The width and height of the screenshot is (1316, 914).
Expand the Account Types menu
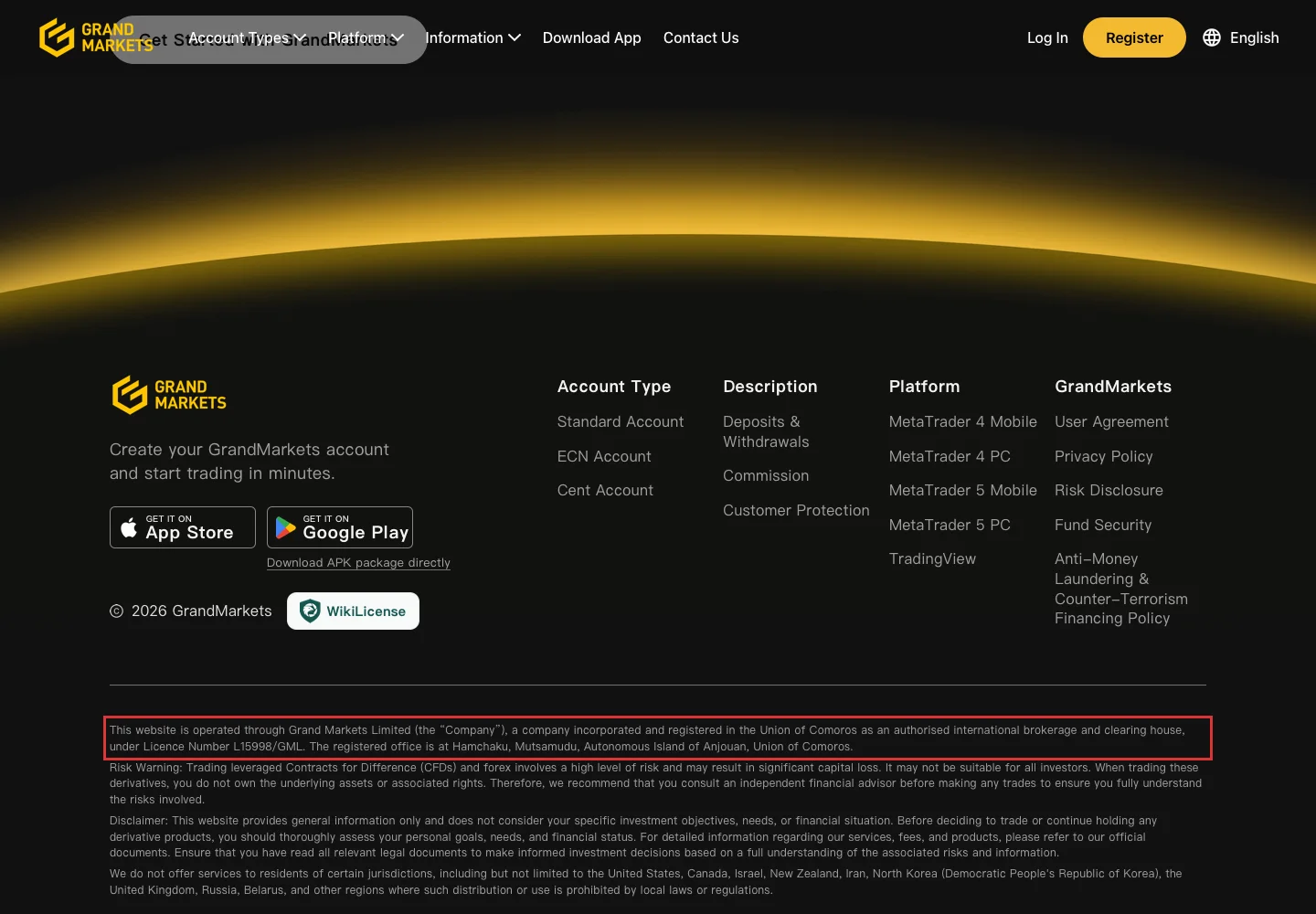[247, 37]
